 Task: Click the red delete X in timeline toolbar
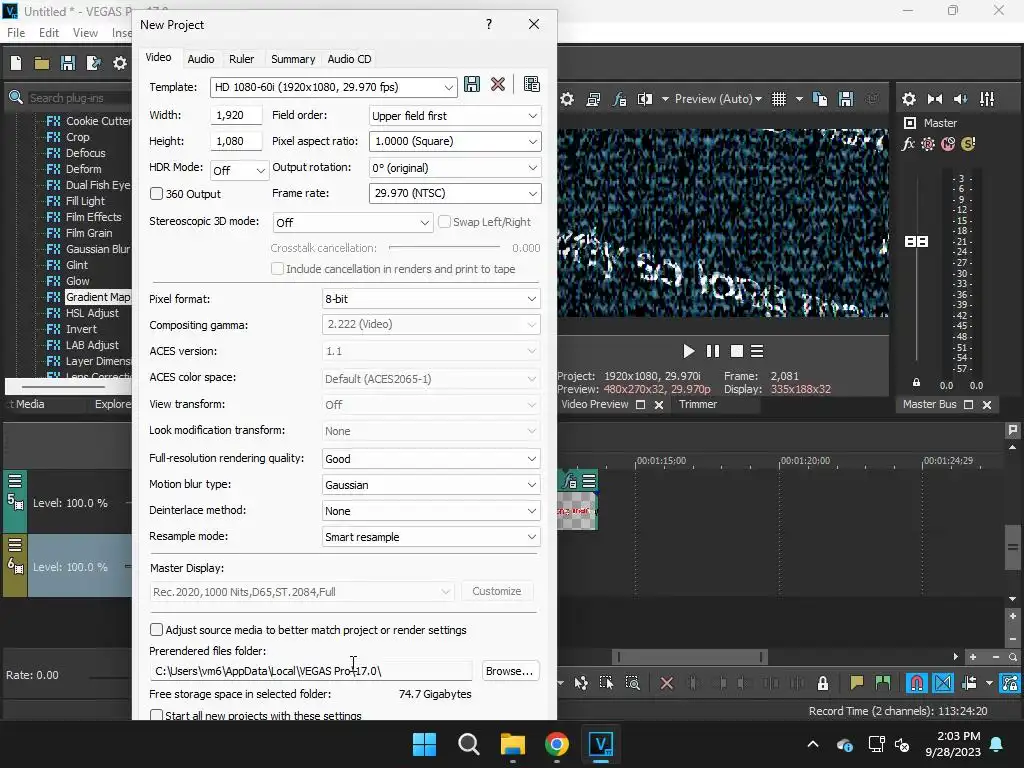[x=667, y=684]
